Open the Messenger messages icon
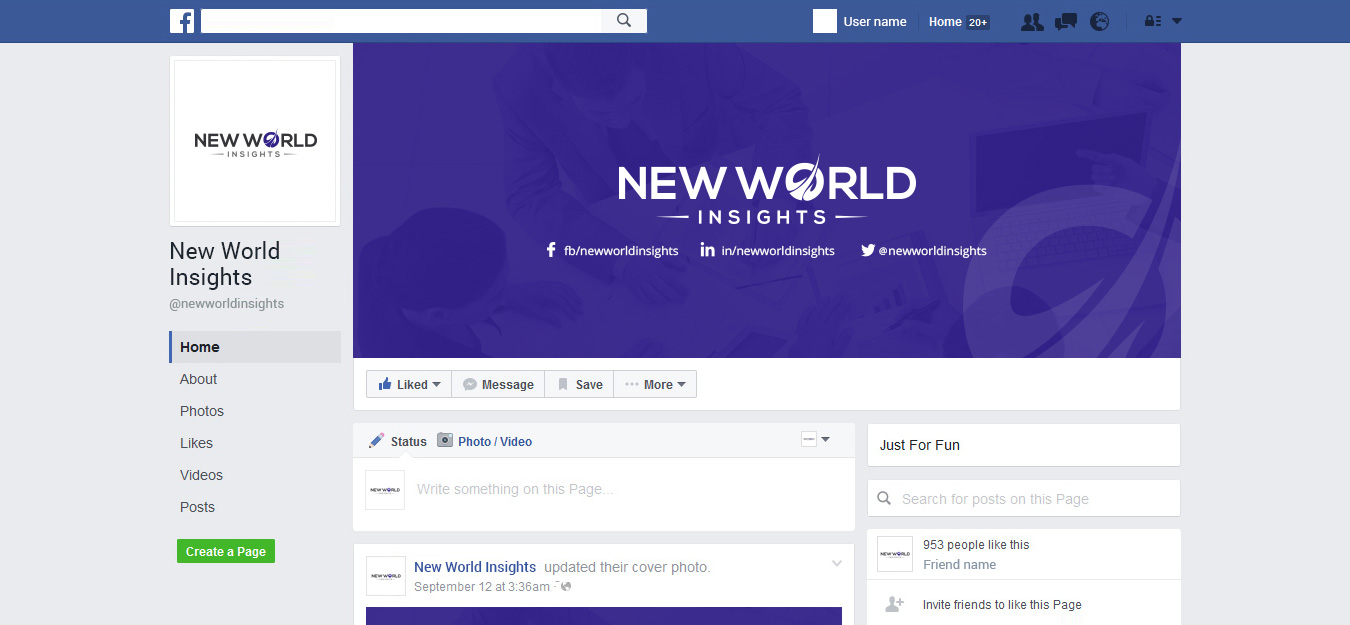The height and width of the screenshot is (625, 1350). click(x=1065, y=21)
